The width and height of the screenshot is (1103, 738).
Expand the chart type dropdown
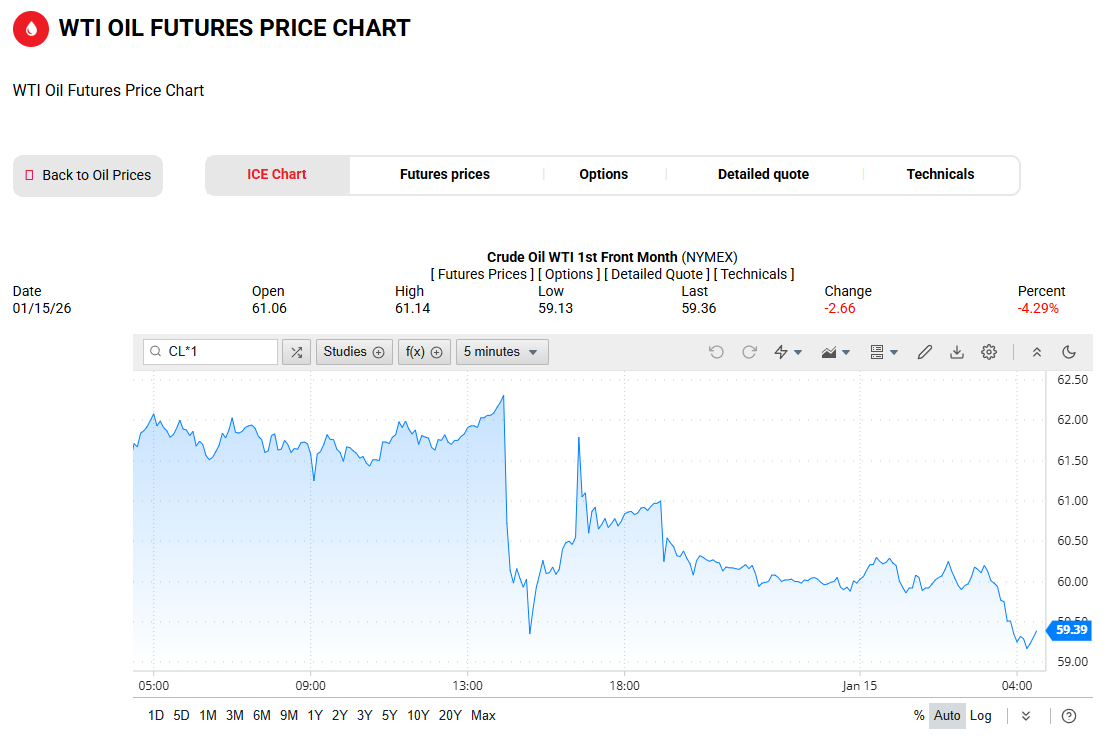(836, 352)
